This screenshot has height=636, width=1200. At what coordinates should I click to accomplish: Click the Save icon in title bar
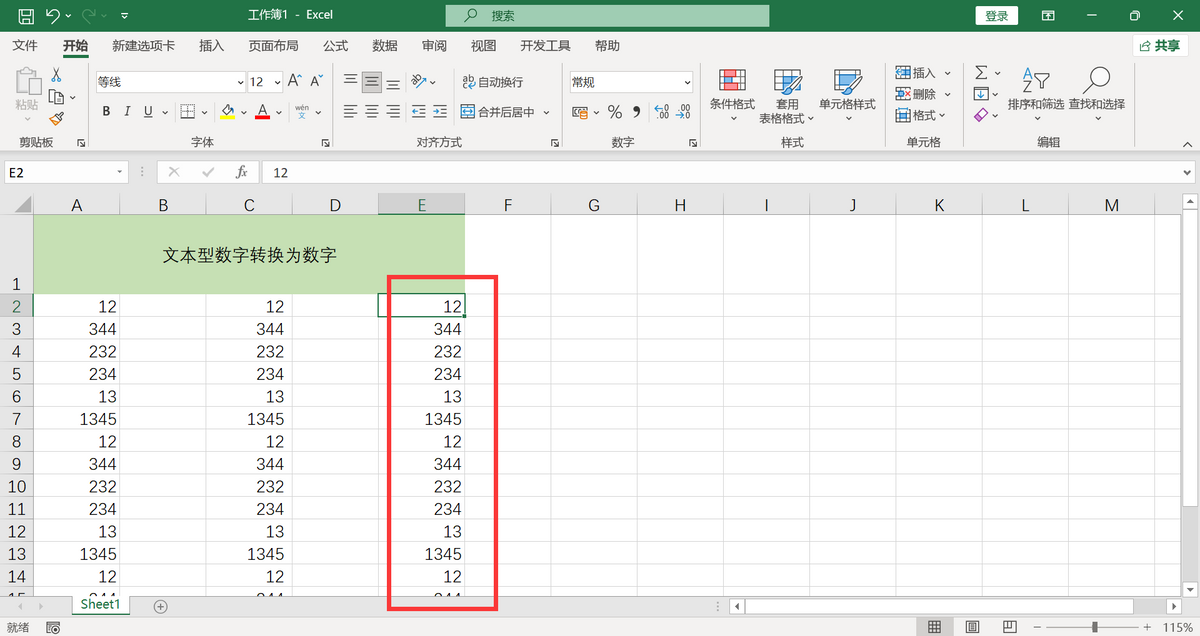(26, 15)
